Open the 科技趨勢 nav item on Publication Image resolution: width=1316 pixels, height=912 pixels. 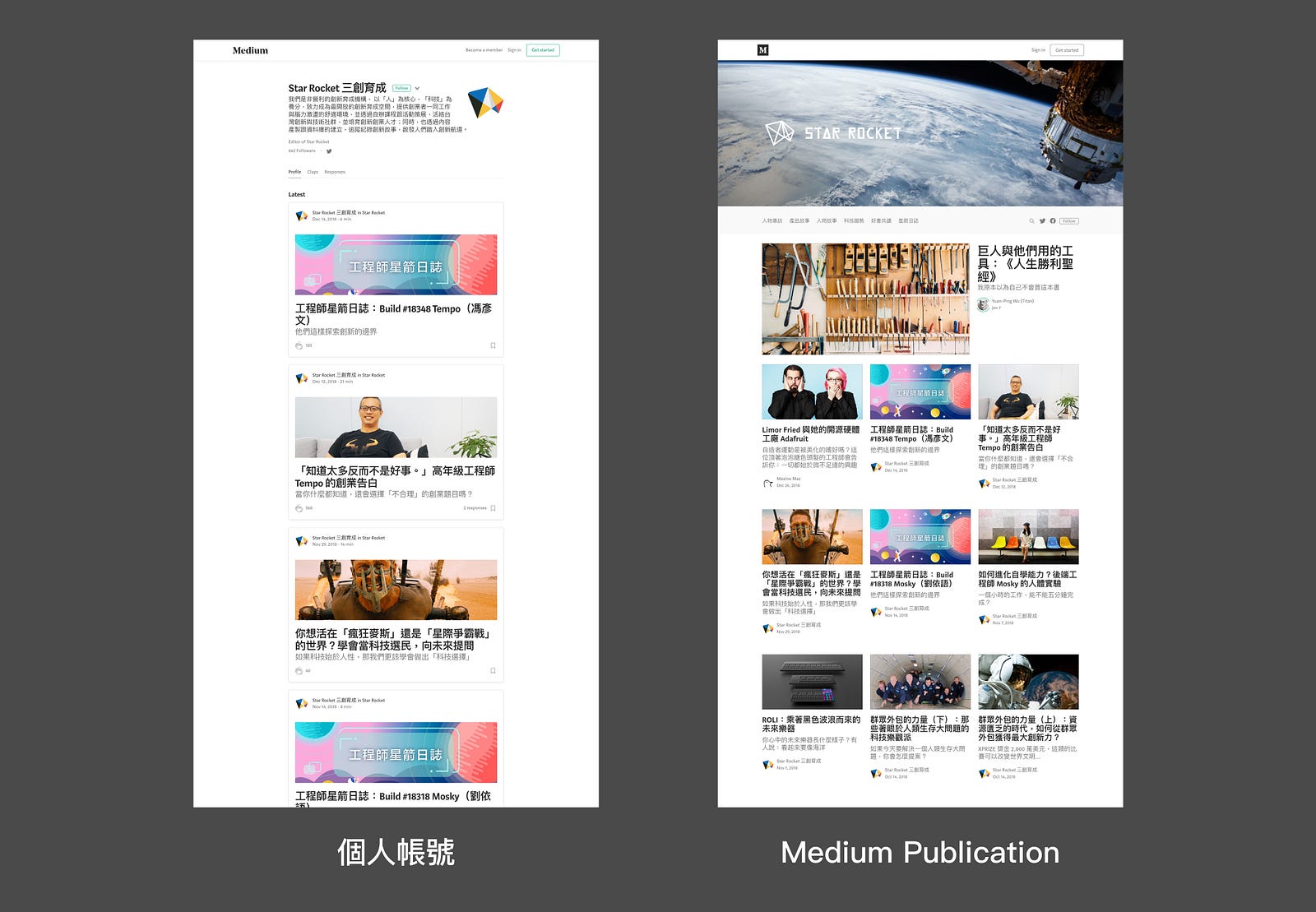(x=854, y=221)
